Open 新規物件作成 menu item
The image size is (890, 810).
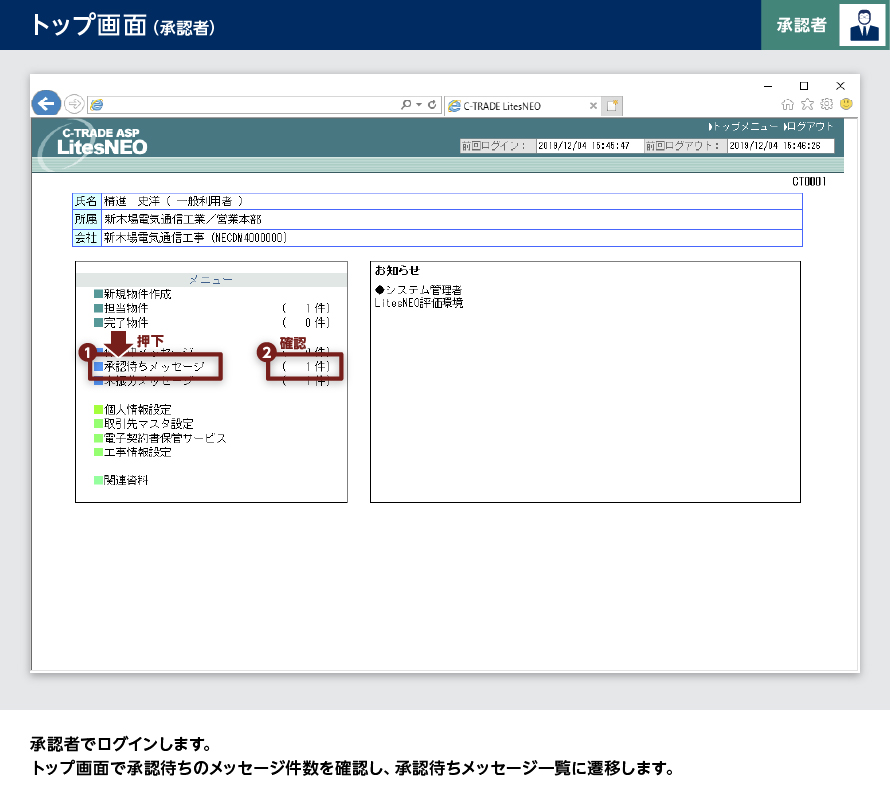137,294
